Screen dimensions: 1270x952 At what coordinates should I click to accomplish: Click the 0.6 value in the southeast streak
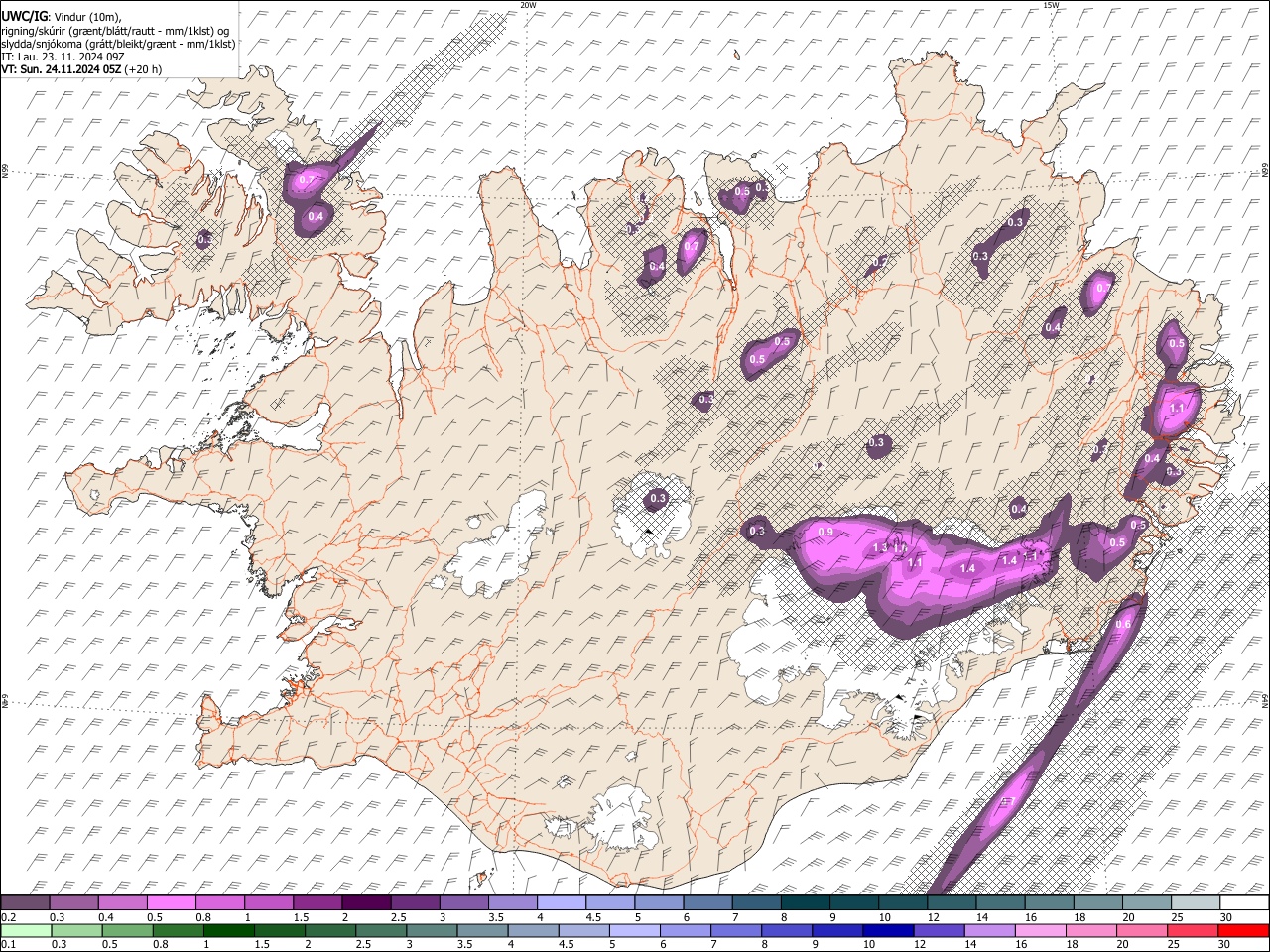1123,624
